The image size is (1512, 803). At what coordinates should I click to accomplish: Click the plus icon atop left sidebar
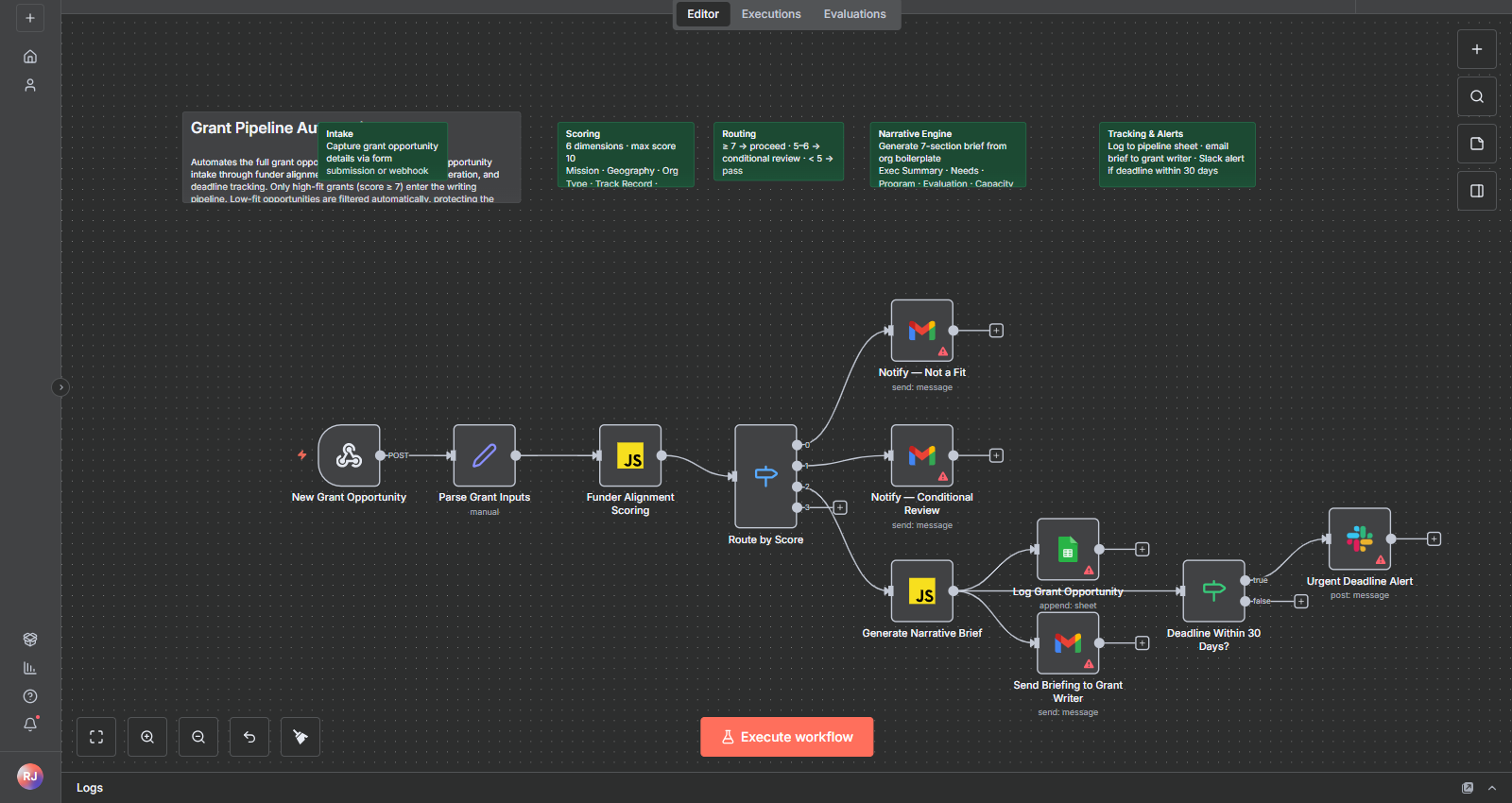click(x=30, y=18)
